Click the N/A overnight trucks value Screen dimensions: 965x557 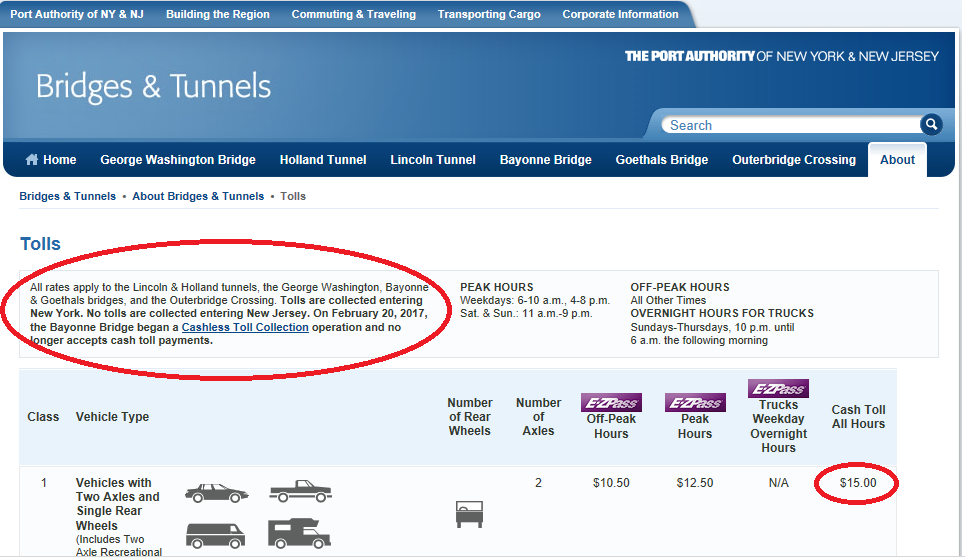pos(779,483)
